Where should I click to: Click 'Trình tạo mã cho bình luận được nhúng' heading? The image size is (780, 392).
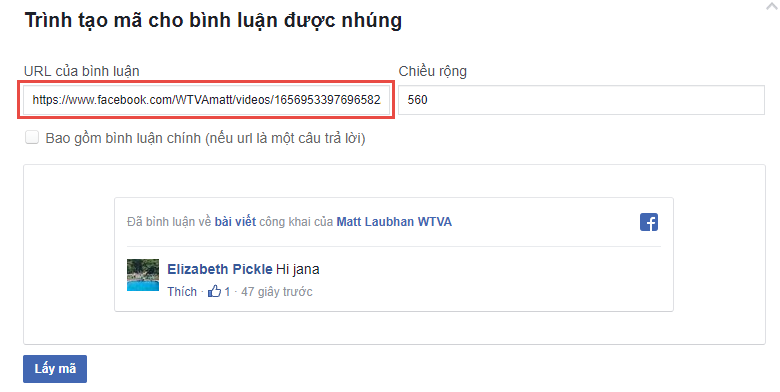(x=213, y=21)
